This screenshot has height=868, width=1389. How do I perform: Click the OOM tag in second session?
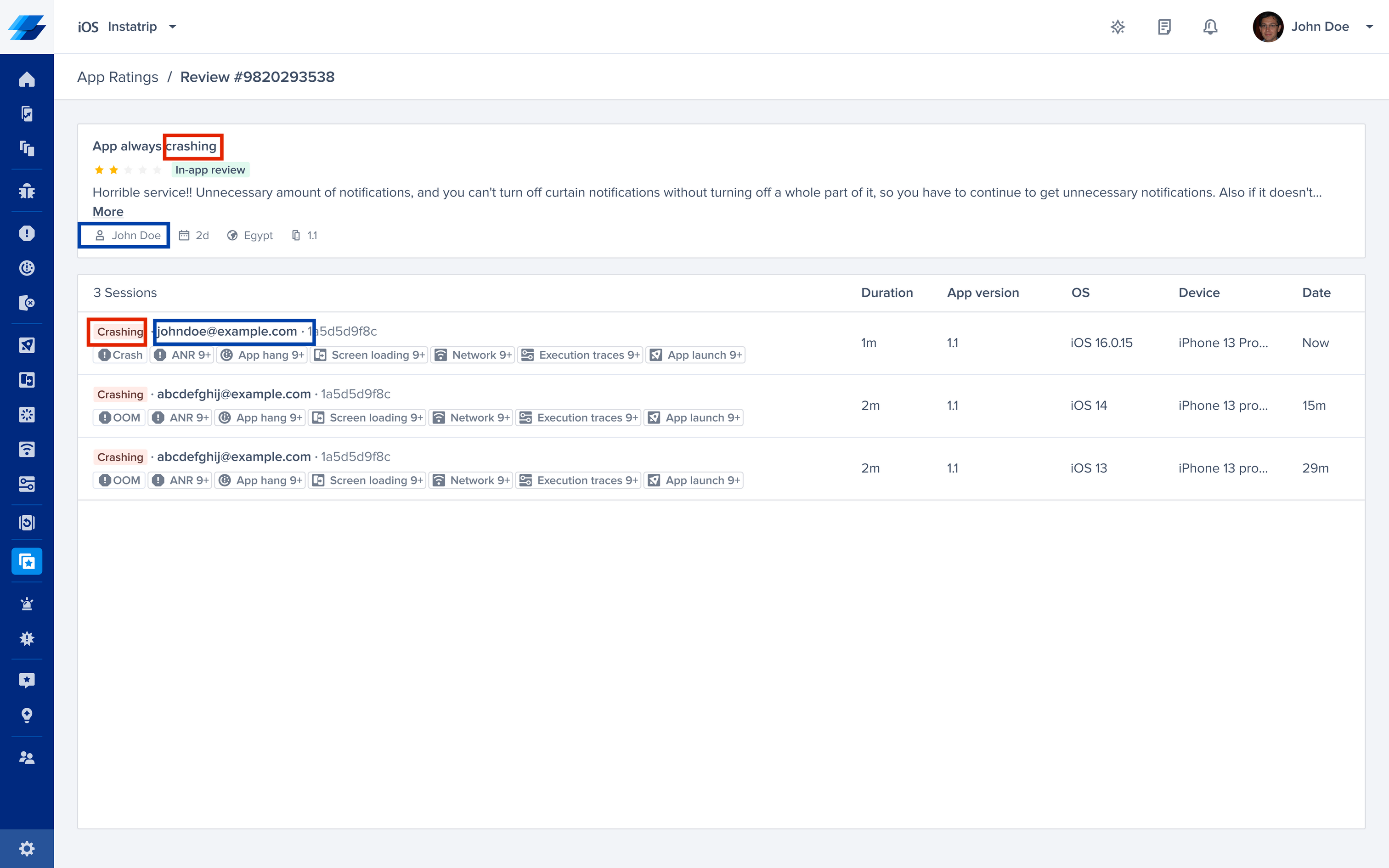119,418
